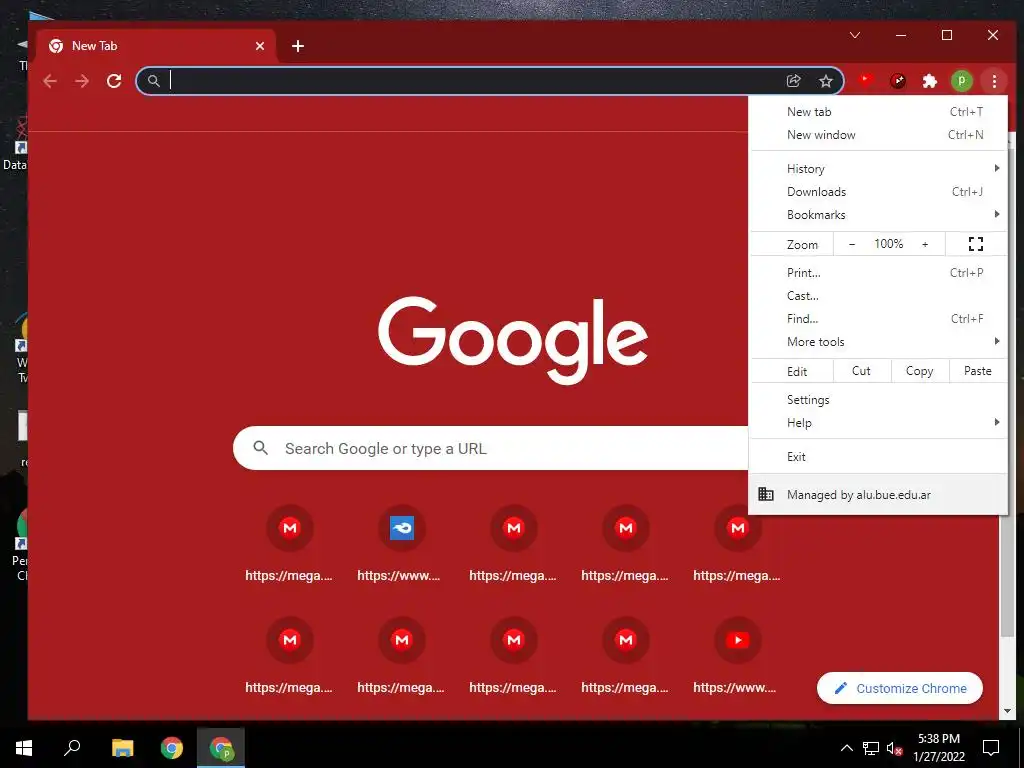
Task: Open the blue https://www shortcut tile
Action: [402, 542]
